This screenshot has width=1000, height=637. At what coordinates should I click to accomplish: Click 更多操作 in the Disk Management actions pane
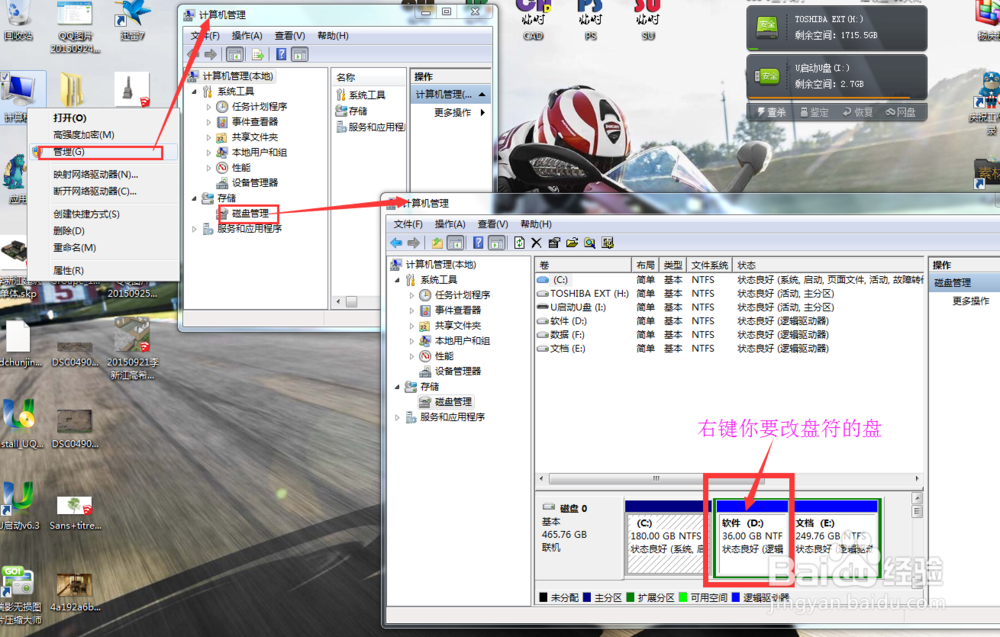coord(971,301)
